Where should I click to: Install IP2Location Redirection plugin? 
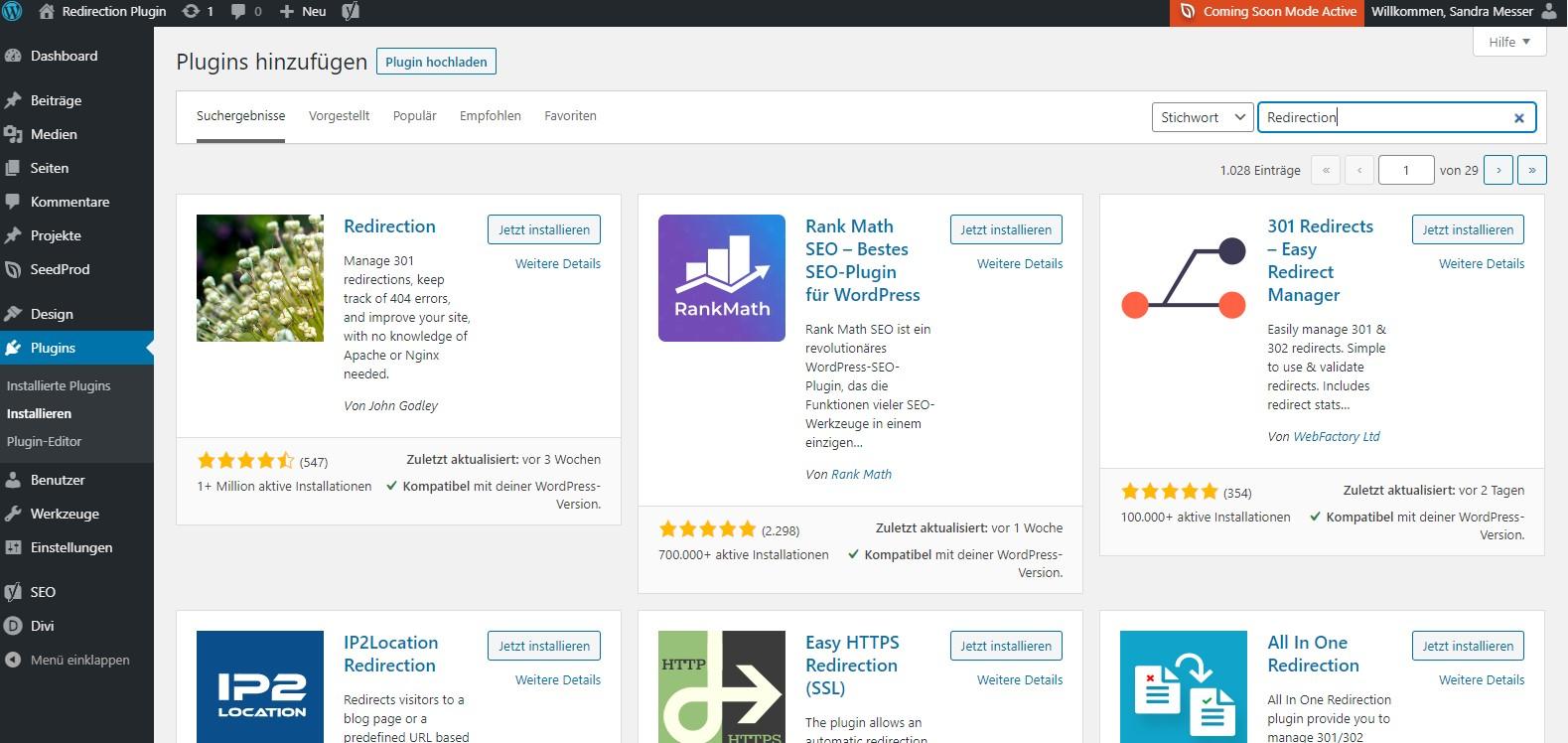point(544,646)
